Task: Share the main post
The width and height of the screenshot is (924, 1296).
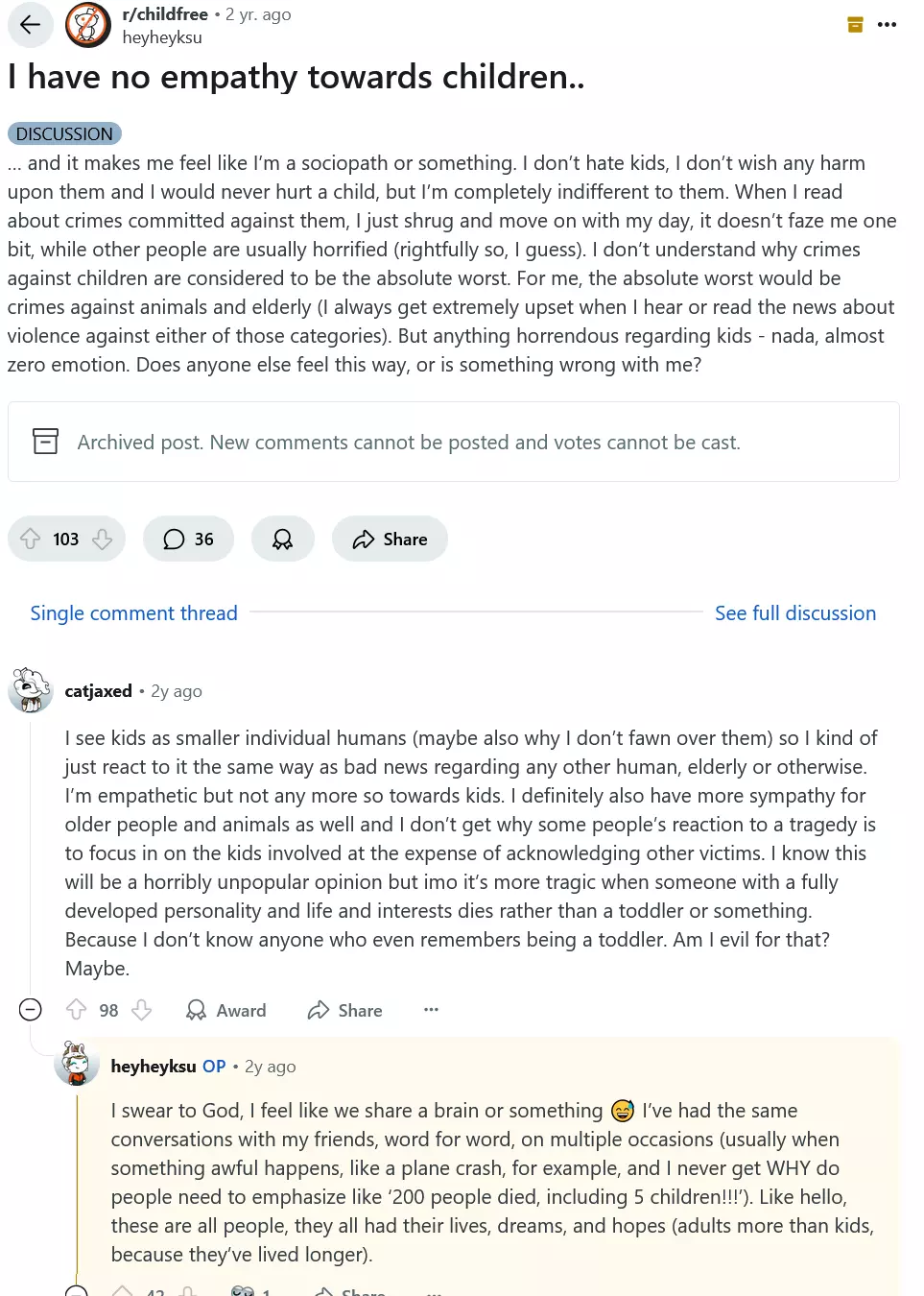Action: pyautogui.click(x=390, y=539)
